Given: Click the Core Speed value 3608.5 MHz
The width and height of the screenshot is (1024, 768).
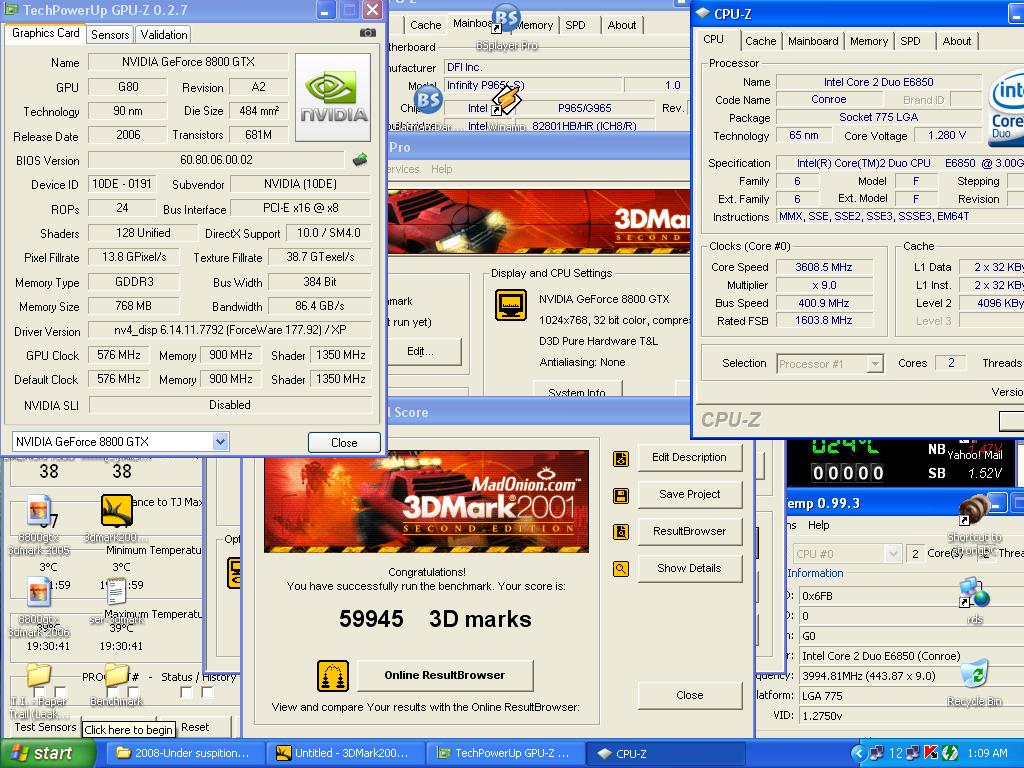Looking at the screenshot, I should click(x=824, y=267).
